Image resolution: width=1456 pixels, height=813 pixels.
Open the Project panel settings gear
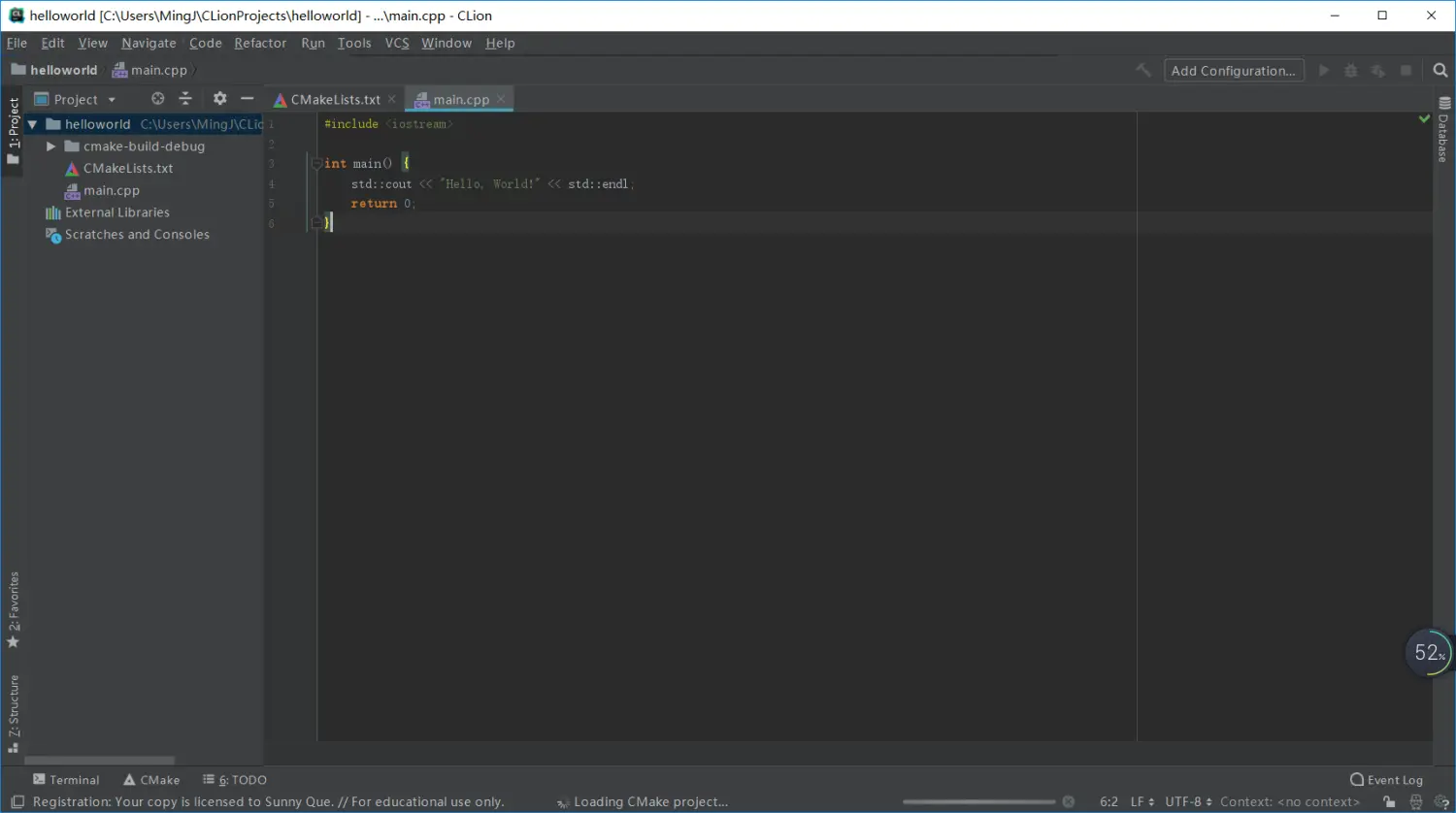coord(219,99)
